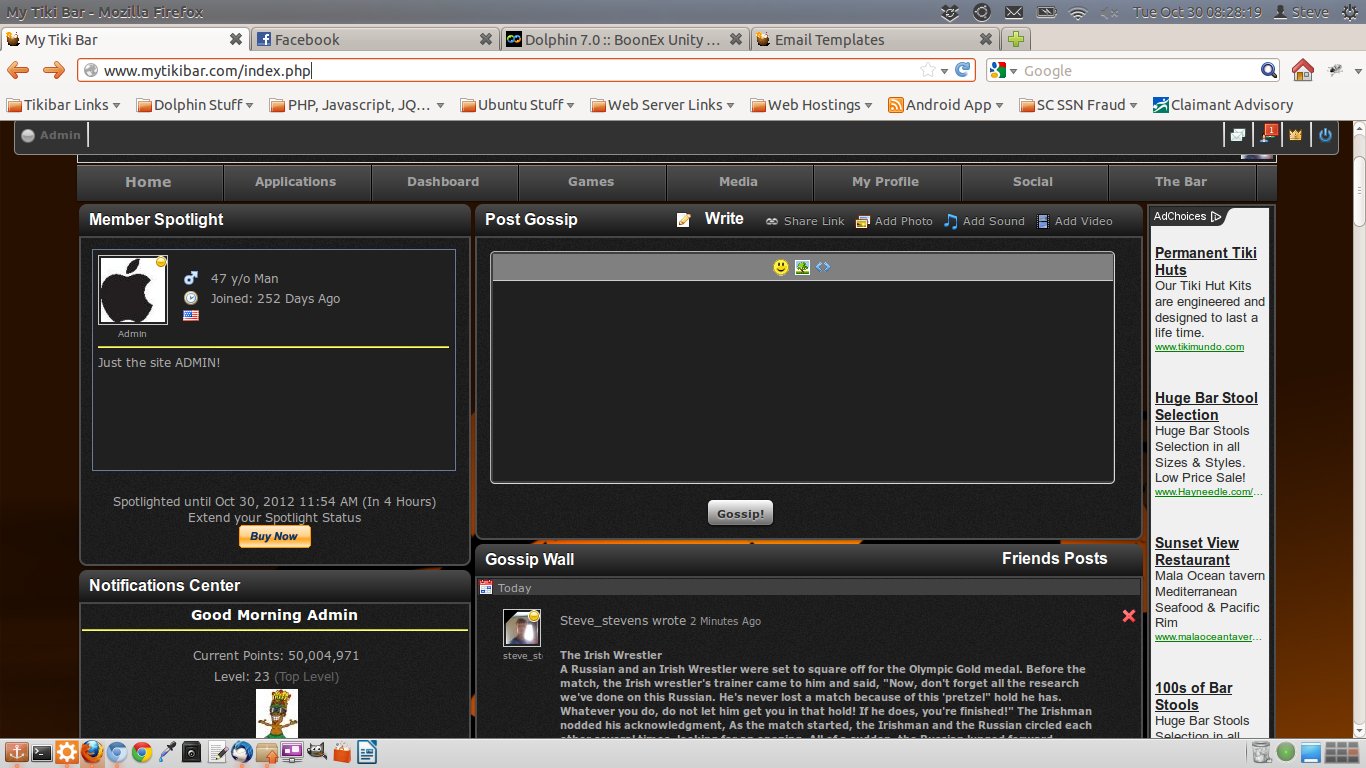This screenshot has width=1366, height=768.
Task: Switch to the Facebook tab
Action: tap(372, 40)
